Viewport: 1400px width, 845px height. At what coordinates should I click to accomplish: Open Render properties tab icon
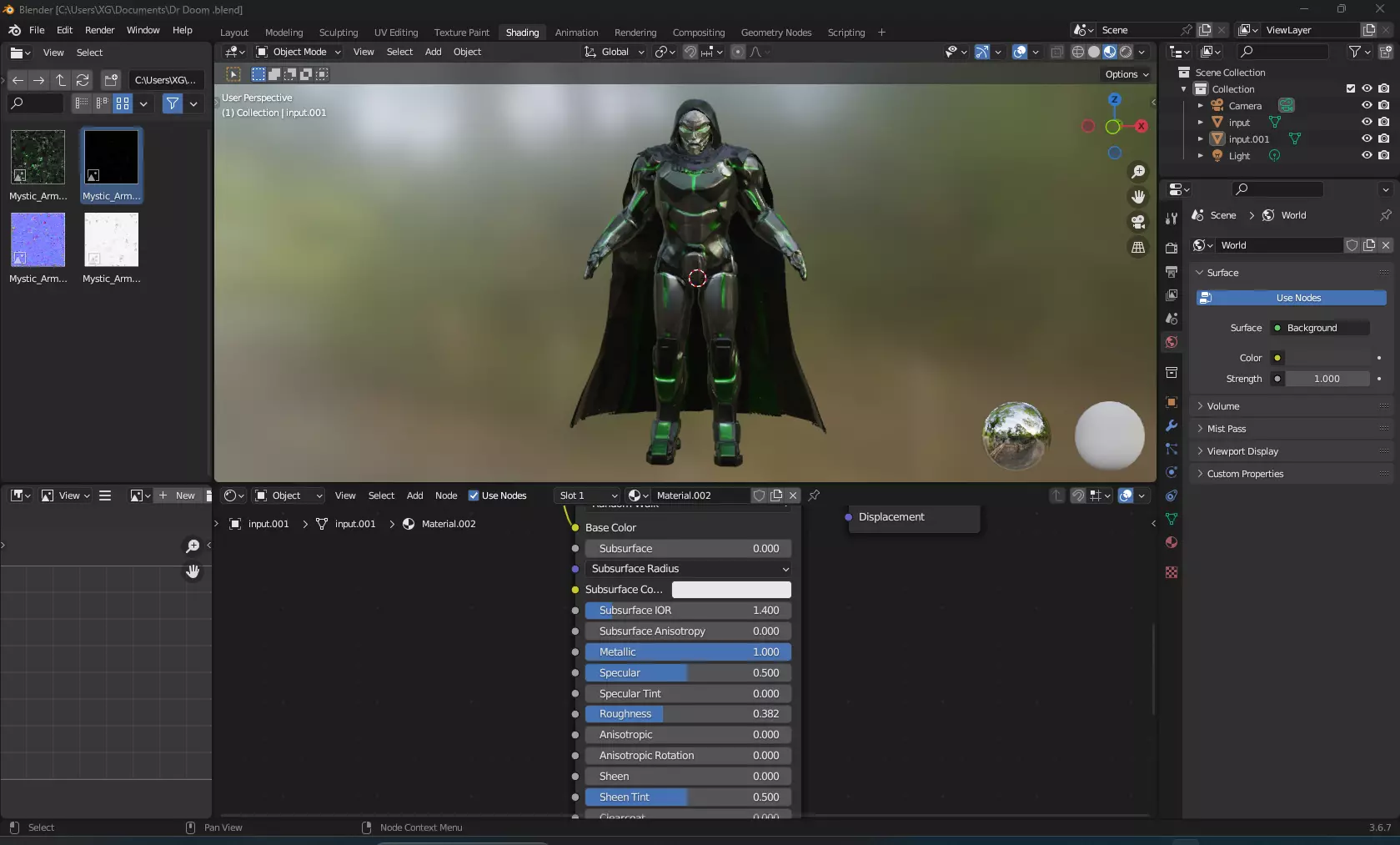pyautogui.click(x=1172, y=249)
